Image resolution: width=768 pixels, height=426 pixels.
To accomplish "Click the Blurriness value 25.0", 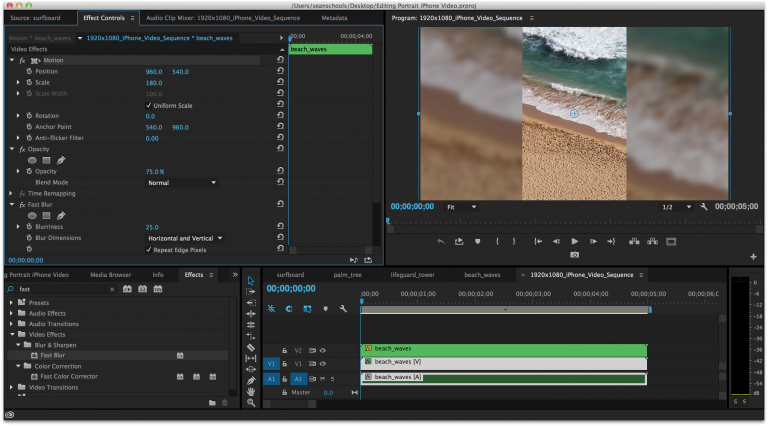I will click(x=152, y=227).
